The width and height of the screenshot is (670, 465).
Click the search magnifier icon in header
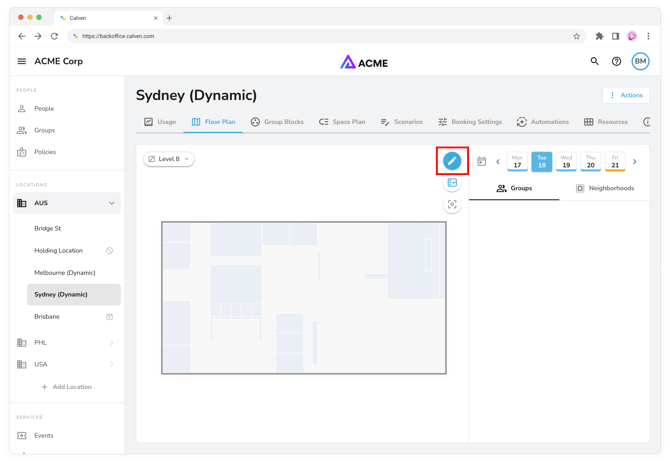(594, 62)
